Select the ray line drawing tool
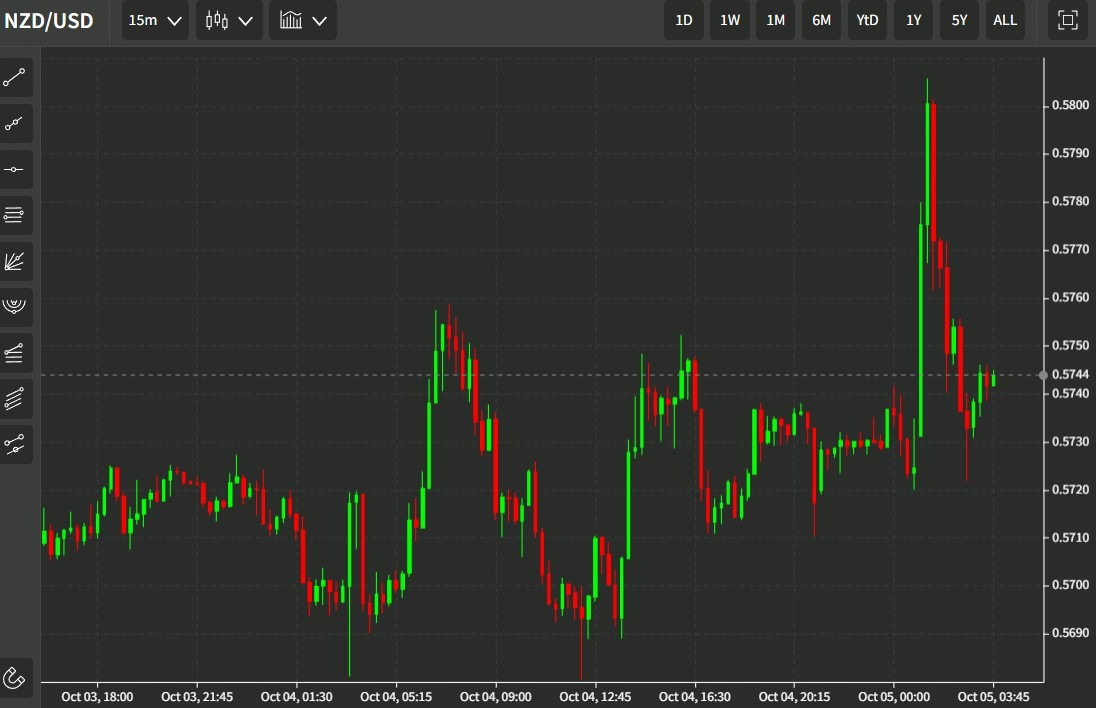This screenshot has height=708, width=1096. [x=15, y=124]
